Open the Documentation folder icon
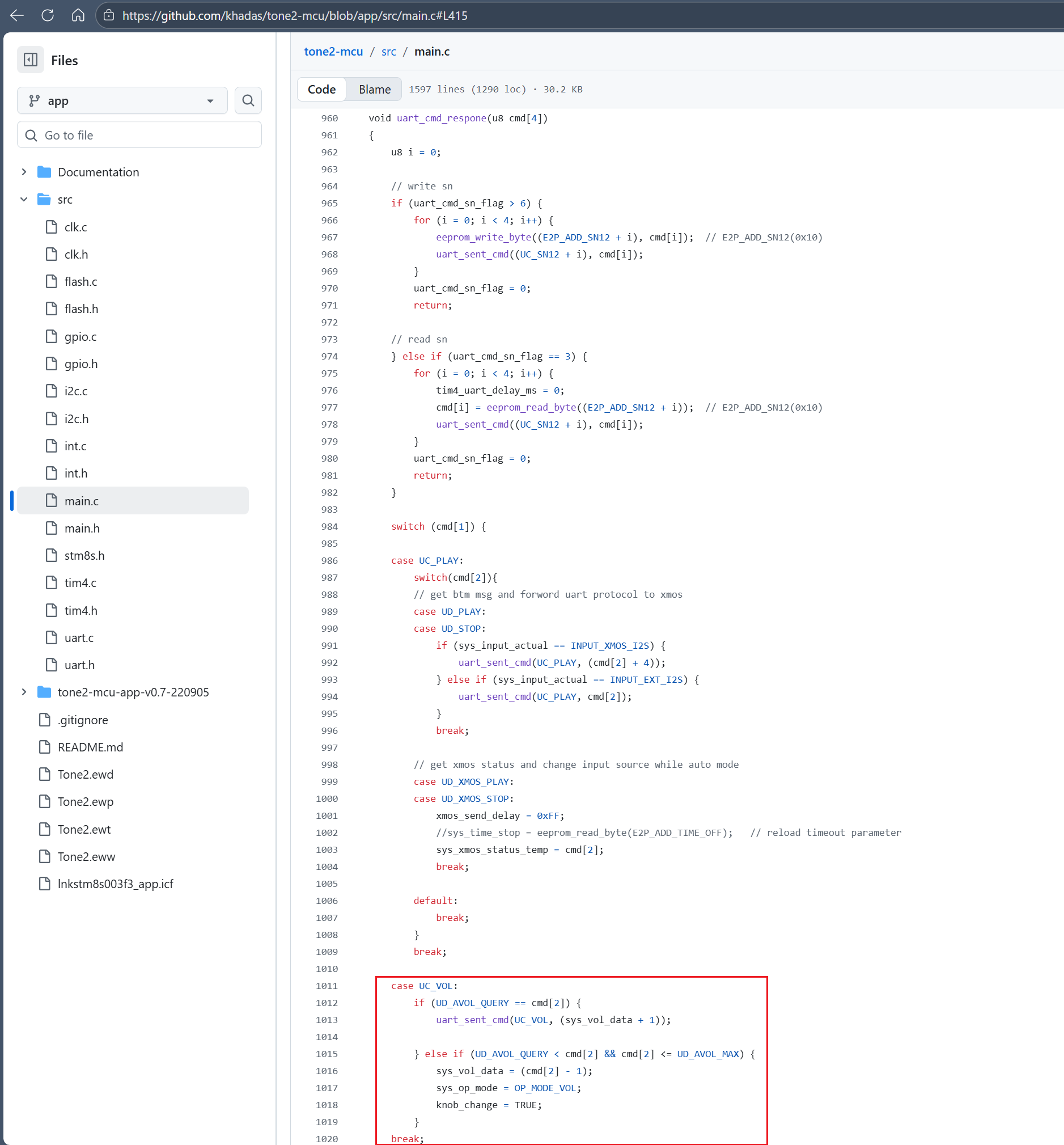 [x=44, y=172]
